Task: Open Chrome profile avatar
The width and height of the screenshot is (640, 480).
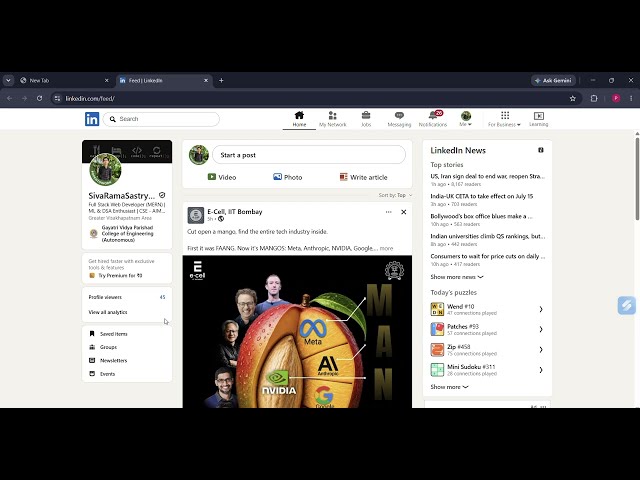Action: pos(616,98)
